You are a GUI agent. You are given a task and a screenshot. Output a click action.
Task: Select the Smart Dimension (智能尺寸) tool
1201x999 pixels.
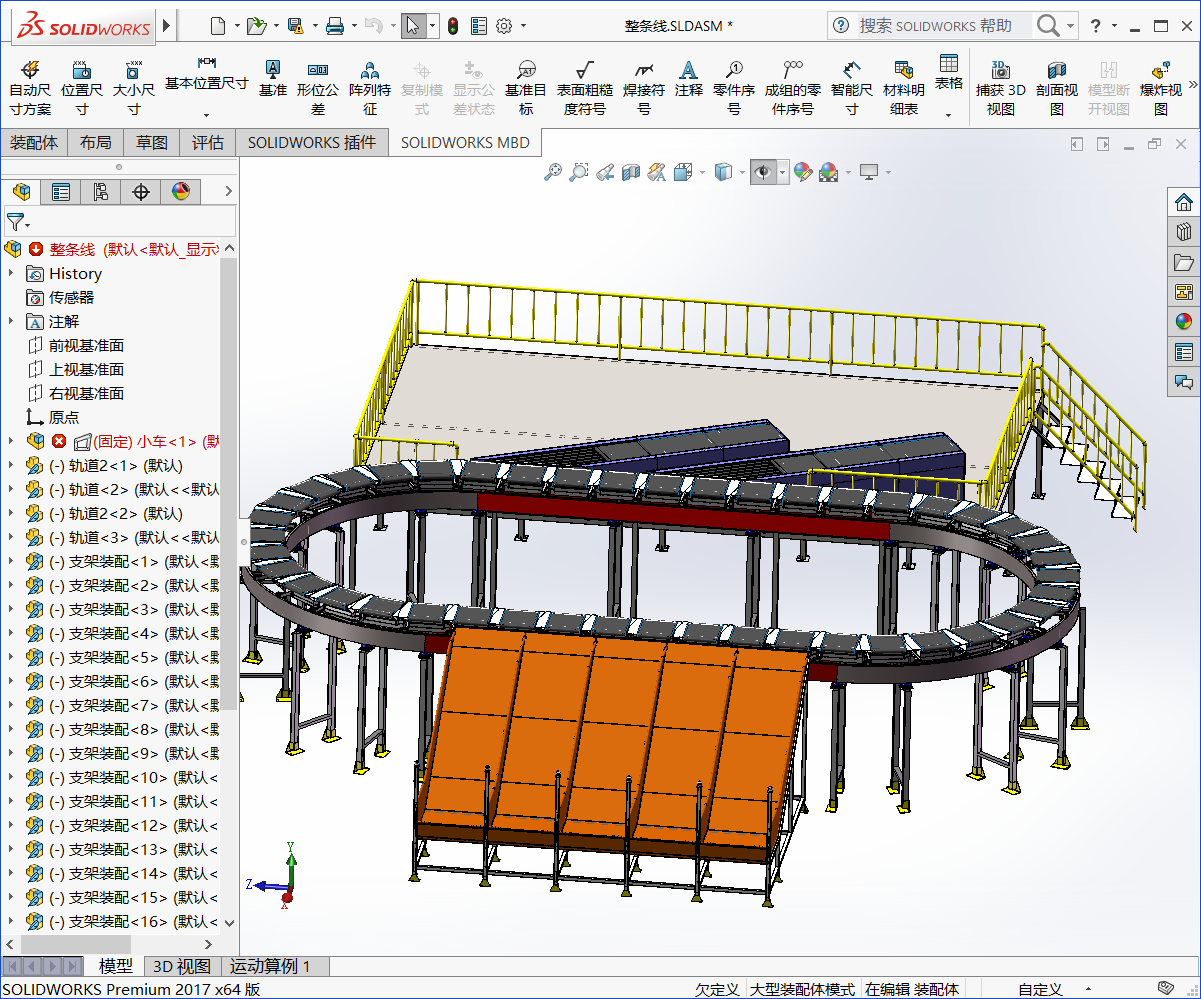click(851, 87)
